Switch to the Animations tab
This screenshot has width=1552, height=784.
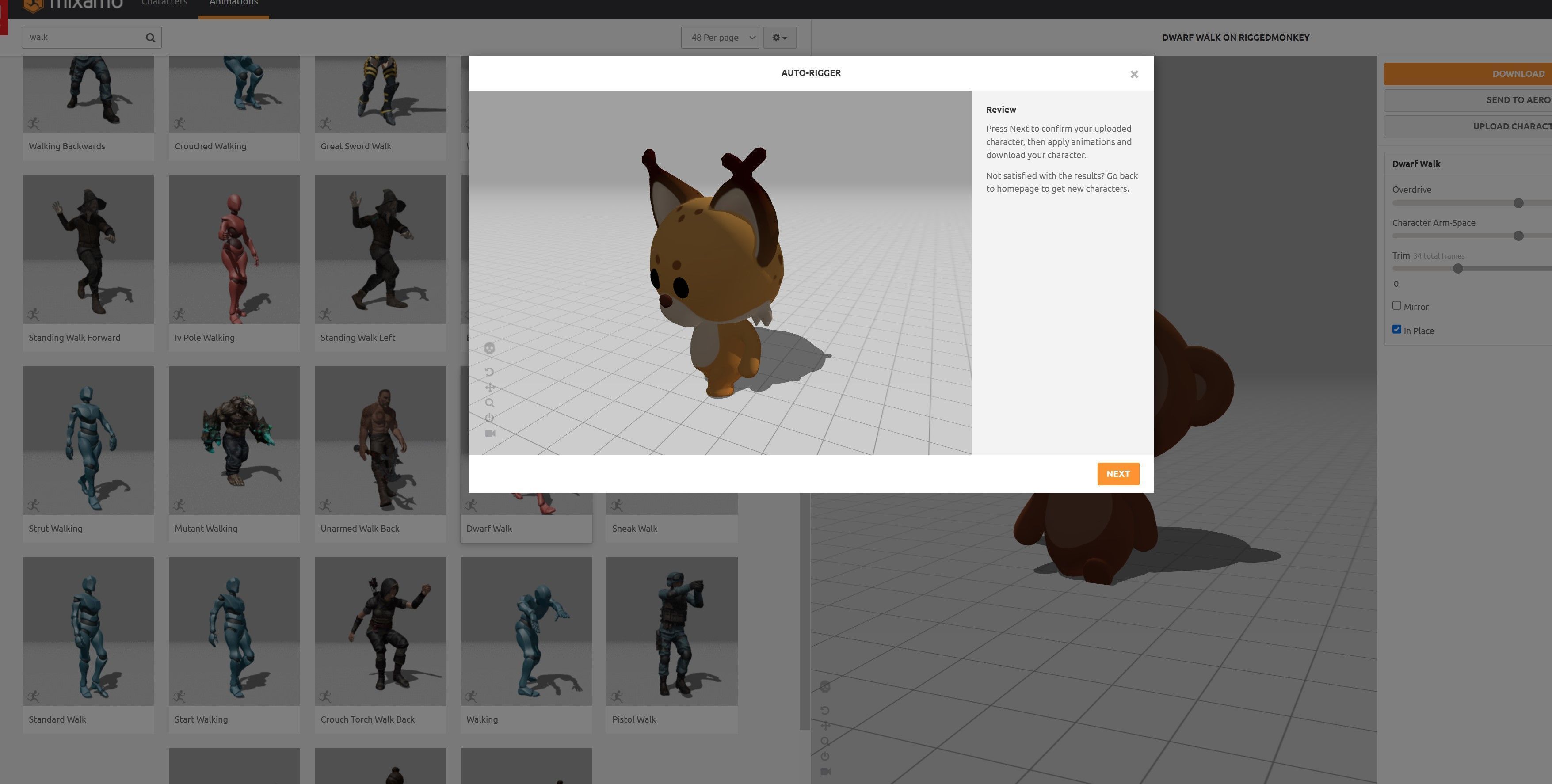(x=233, y=3)
